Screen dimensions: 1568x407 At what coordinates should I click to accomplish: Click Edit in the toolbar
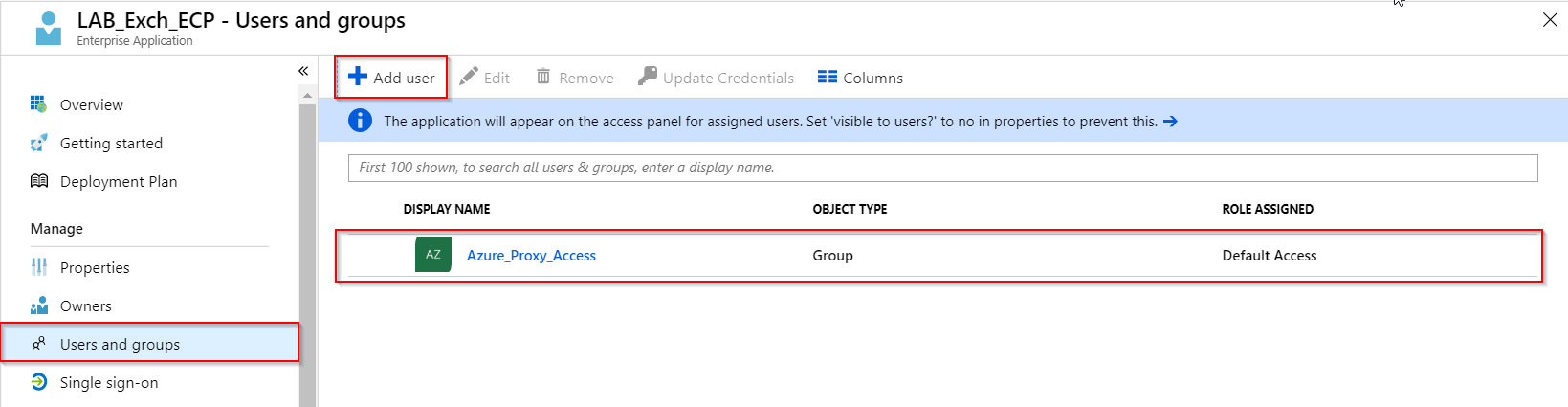(484, 78)
